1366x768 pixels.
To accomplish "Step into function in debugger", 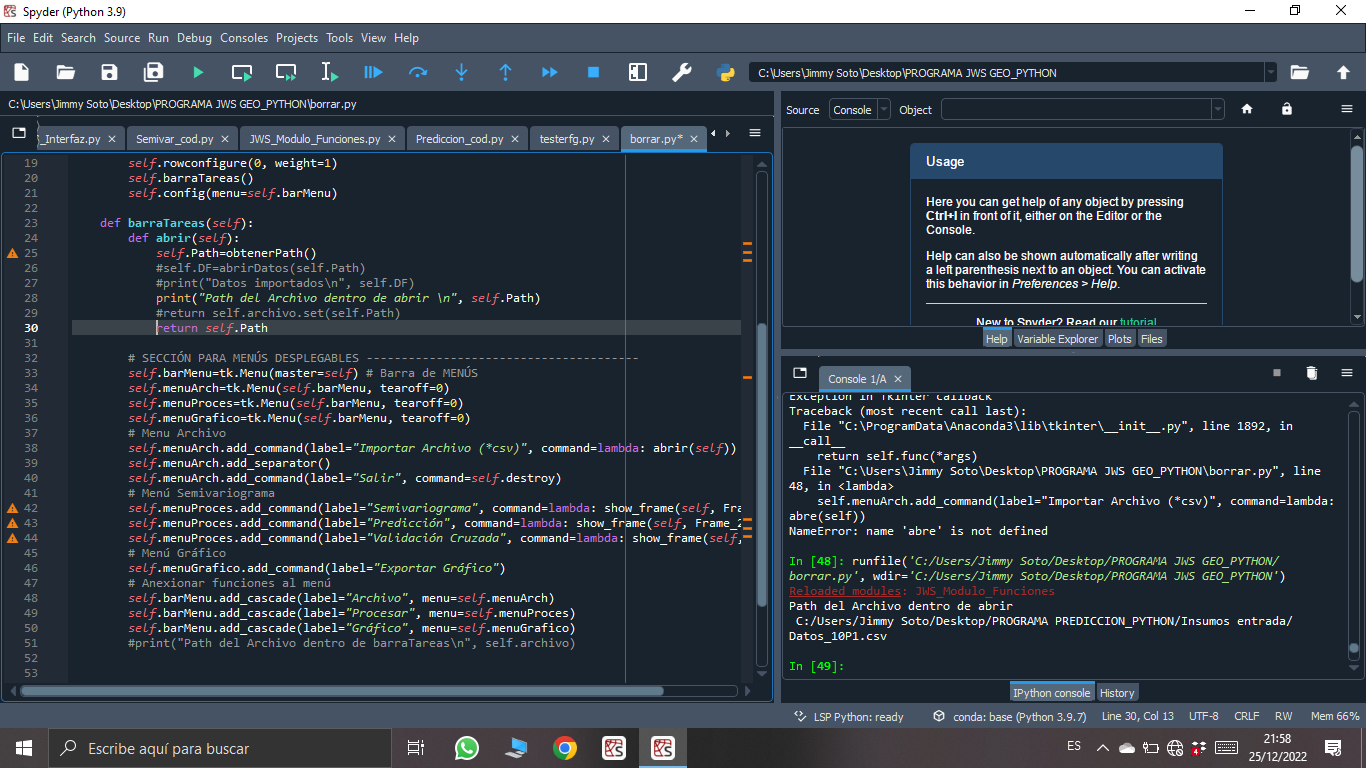I will (x=462, y=72).
